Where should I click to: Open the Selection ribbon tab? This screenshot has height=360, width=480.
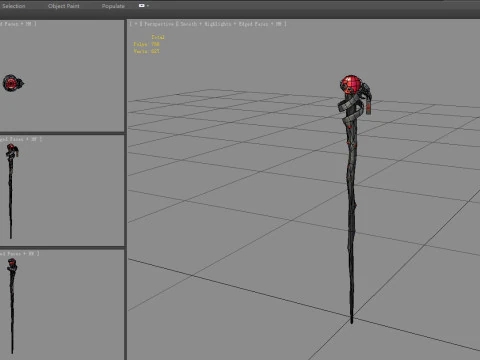click(x=14, y=6)
